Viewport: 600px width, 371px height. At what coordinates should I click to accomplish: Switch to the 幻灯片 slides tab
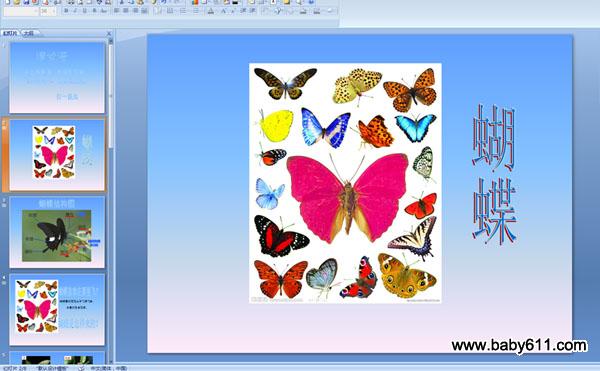tap(10, 34)
